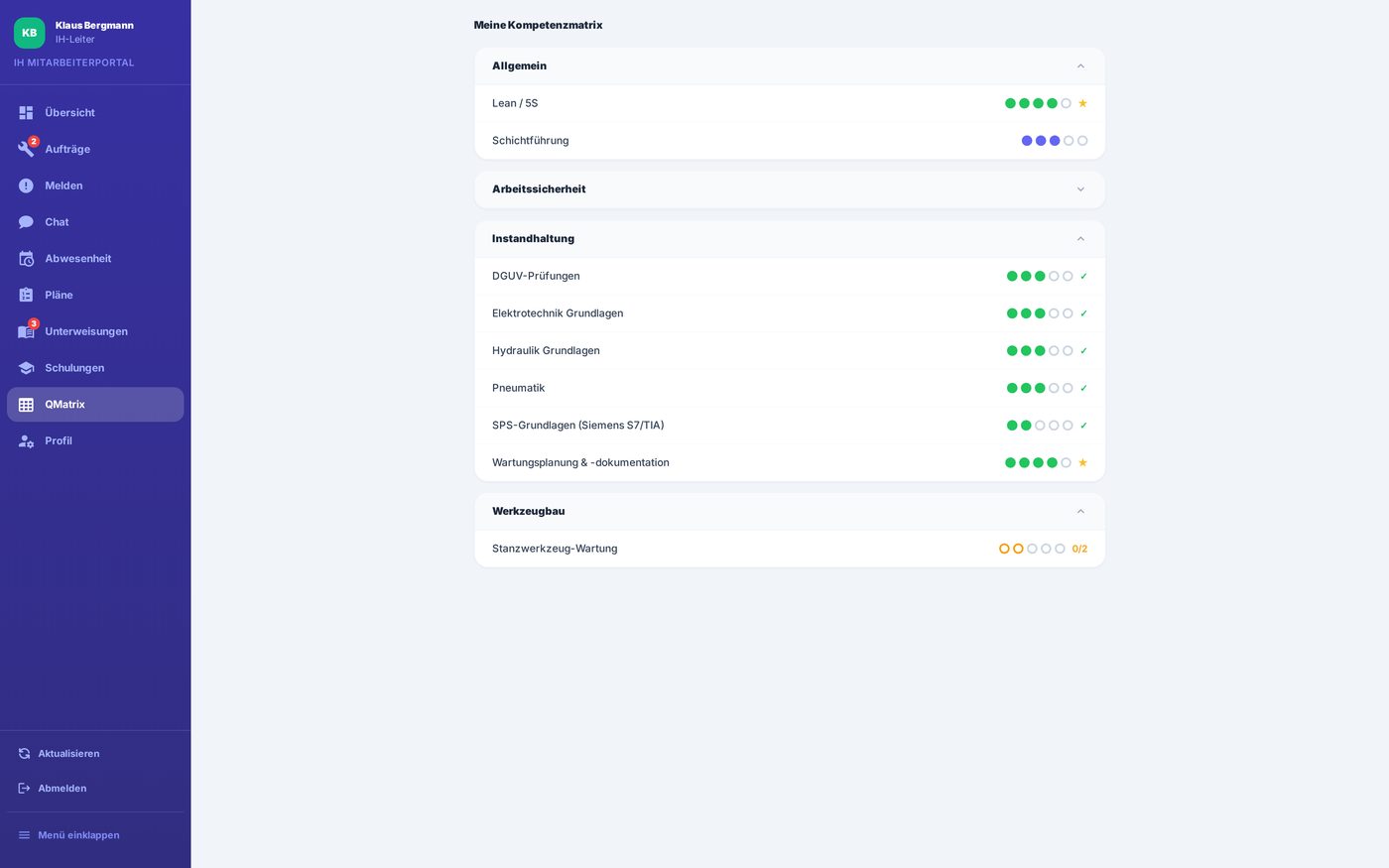
Task: Select the Schichtführung row label
Action: click(x=530, y=141)
